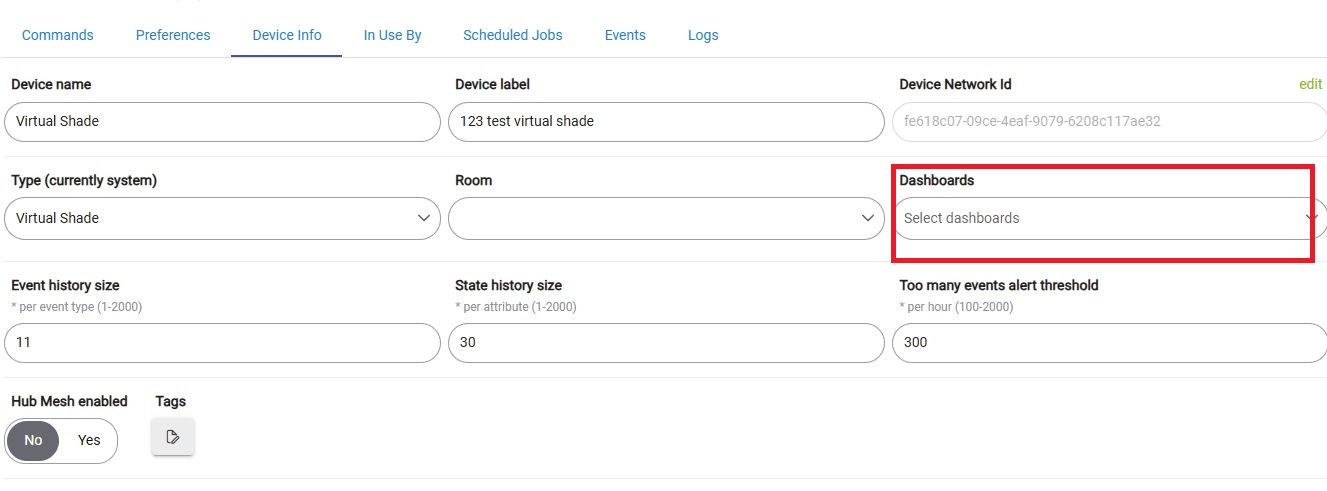The width and height of the screenshot is (1327, 491).
Task: Click the State history size field
Action: click(x=666, y=342)
